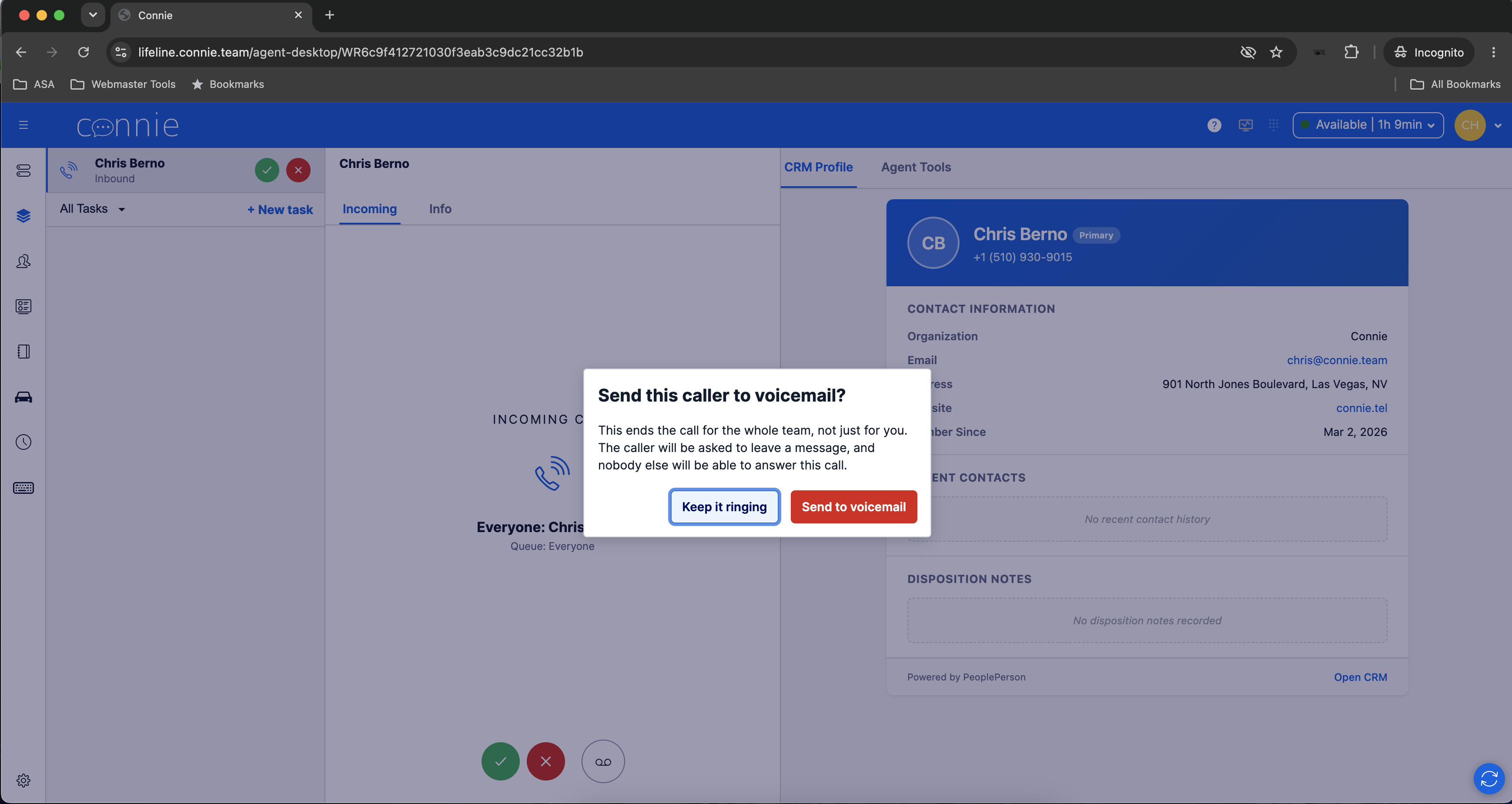Switch to the Info tab
Screen dimensions: 1512x804
point(440,209)
